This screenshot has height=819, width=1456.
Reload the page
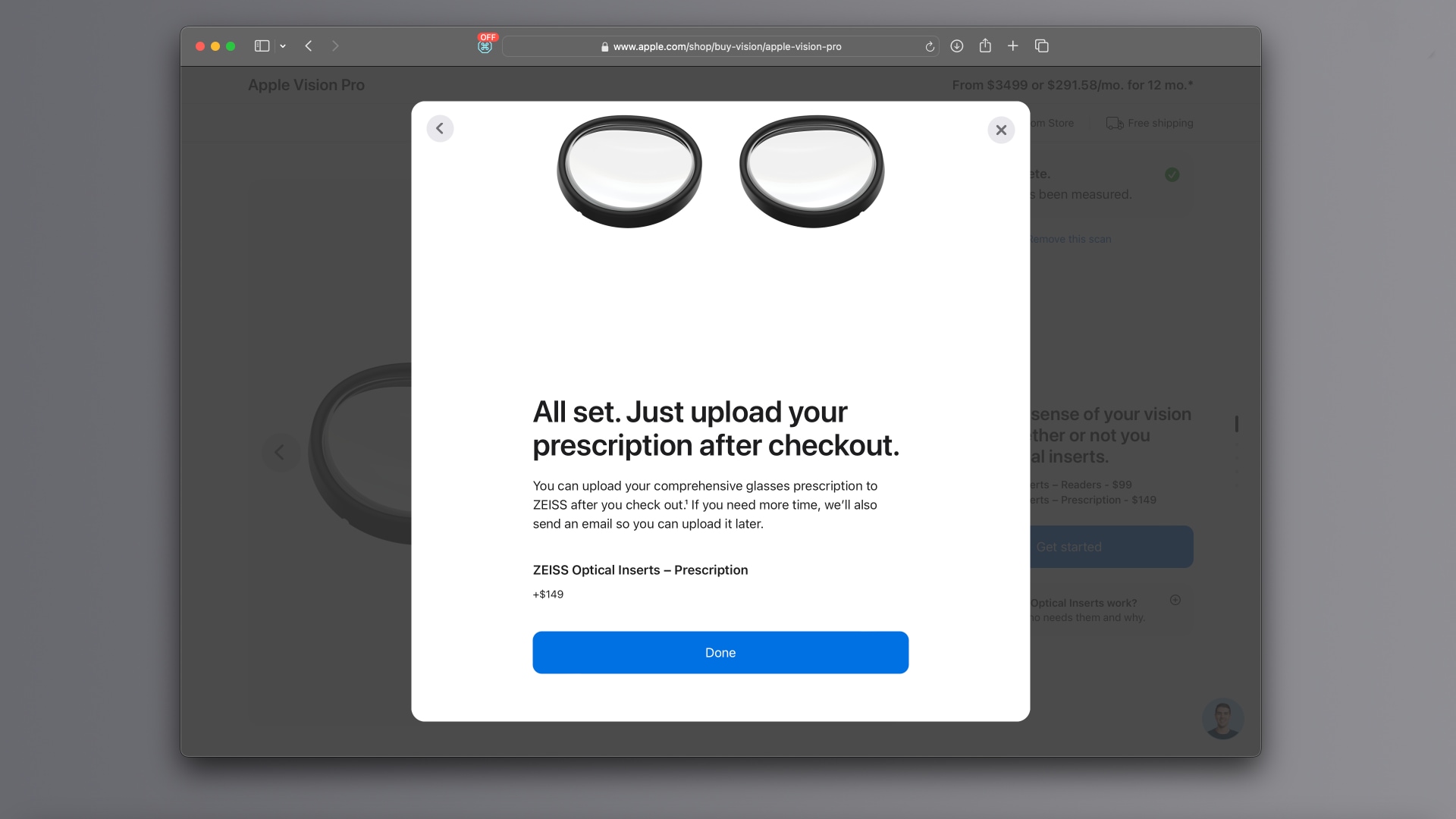click(930, 47)
